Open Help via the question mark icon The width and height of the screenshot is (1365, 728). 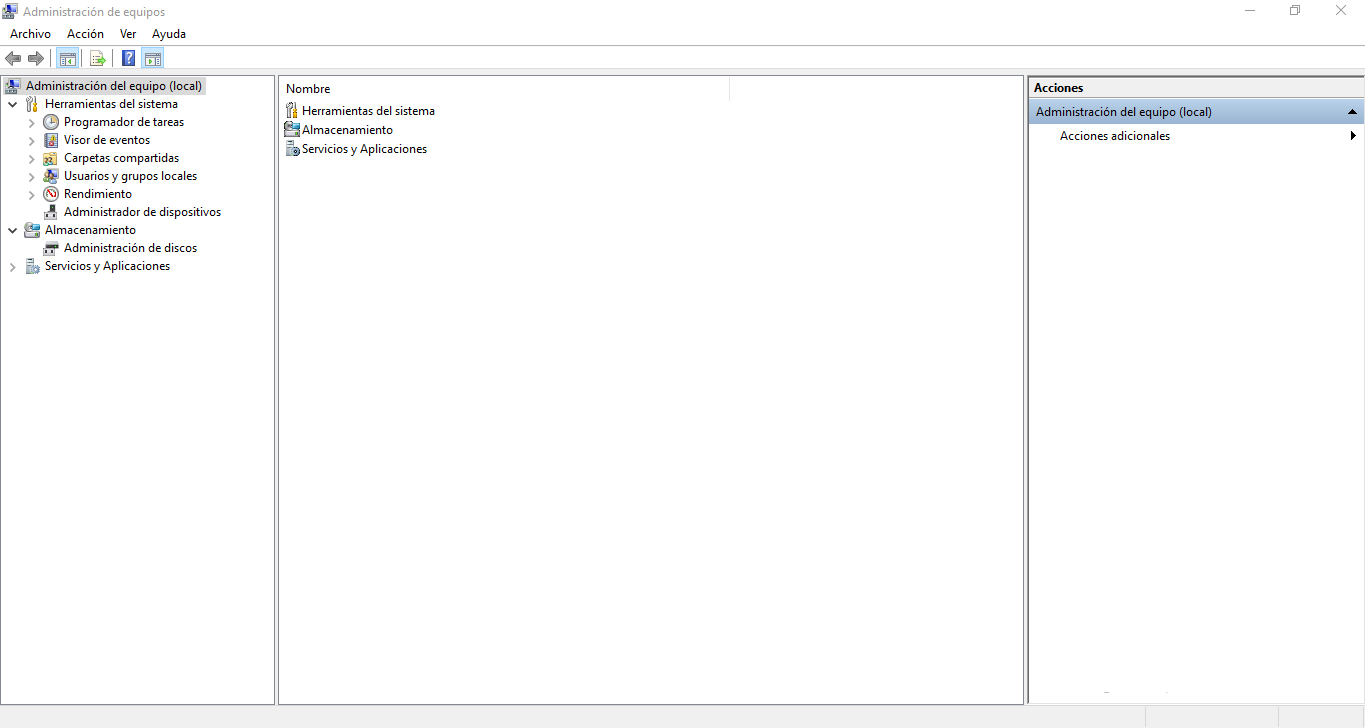click(128, 58)
